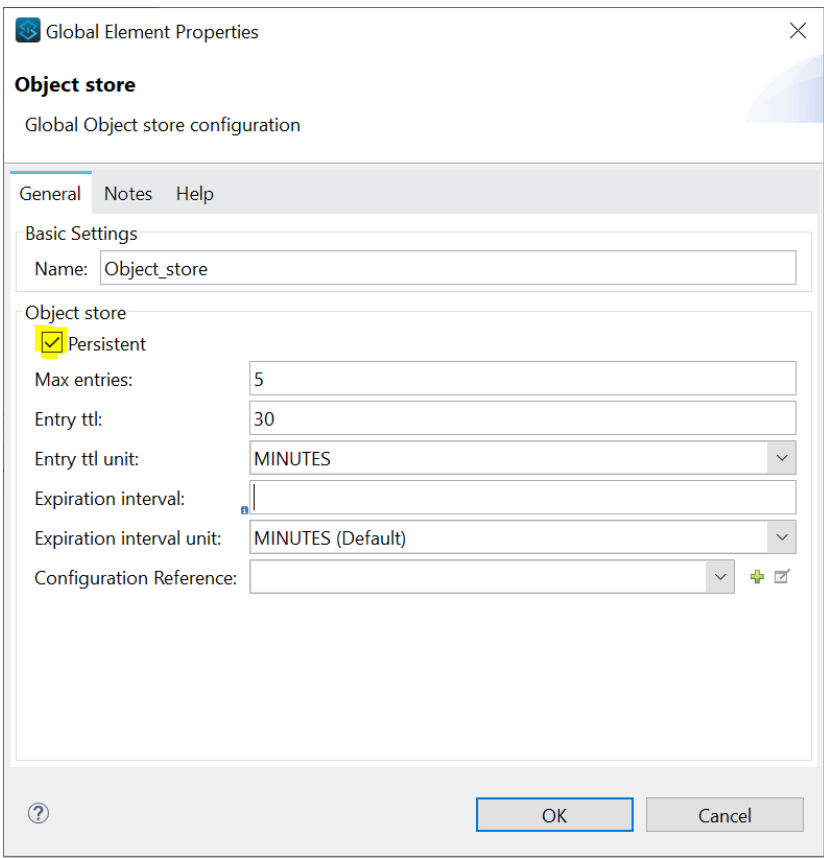Screen dimensions: 824x858
Task: Switch to the Help tab
Action: [x=195, y=194]
